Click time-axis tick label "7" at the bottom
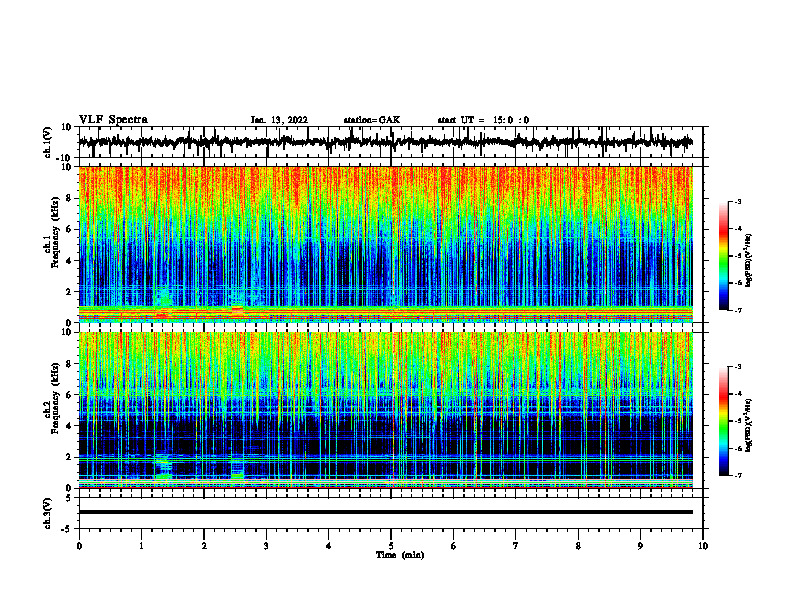Image resolution: width=792 pixels, height=612 pixels. [x=516, y=546]
